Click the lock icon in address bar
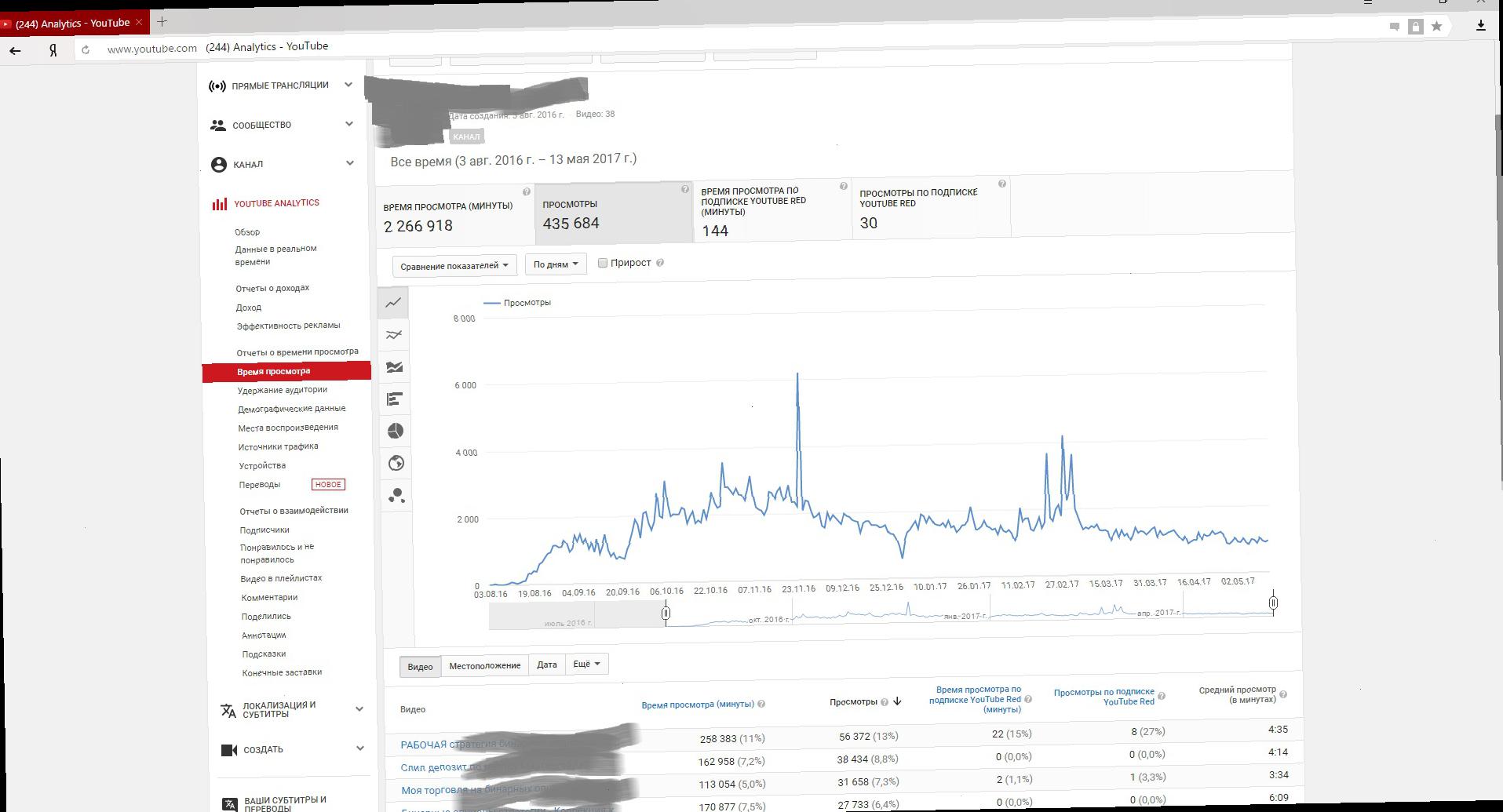 tap(1415, 27)
